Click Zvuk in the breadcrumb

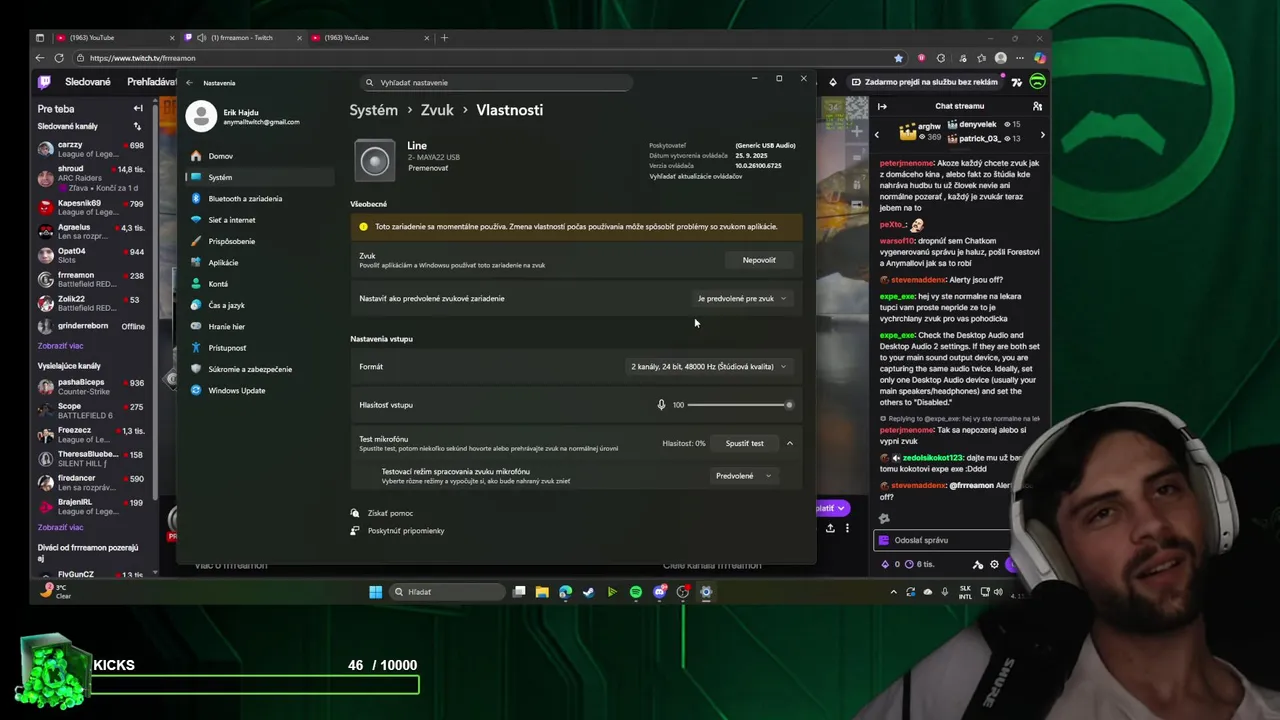tap(437, 110)
